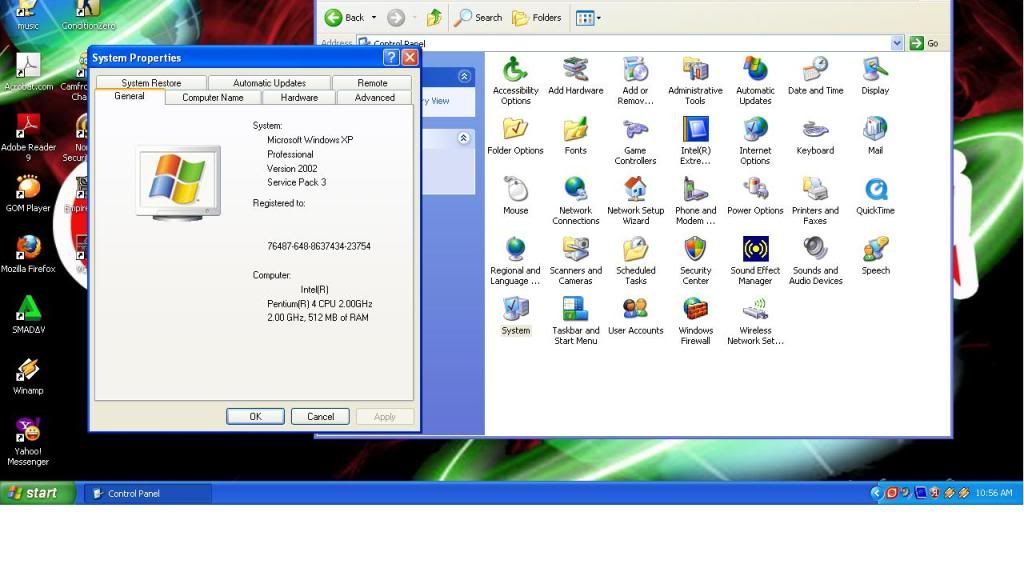This screenshot has height=576, width=1024.
Task: Open Add or Remove Programs icon
Action: click(x=635, y=81)
